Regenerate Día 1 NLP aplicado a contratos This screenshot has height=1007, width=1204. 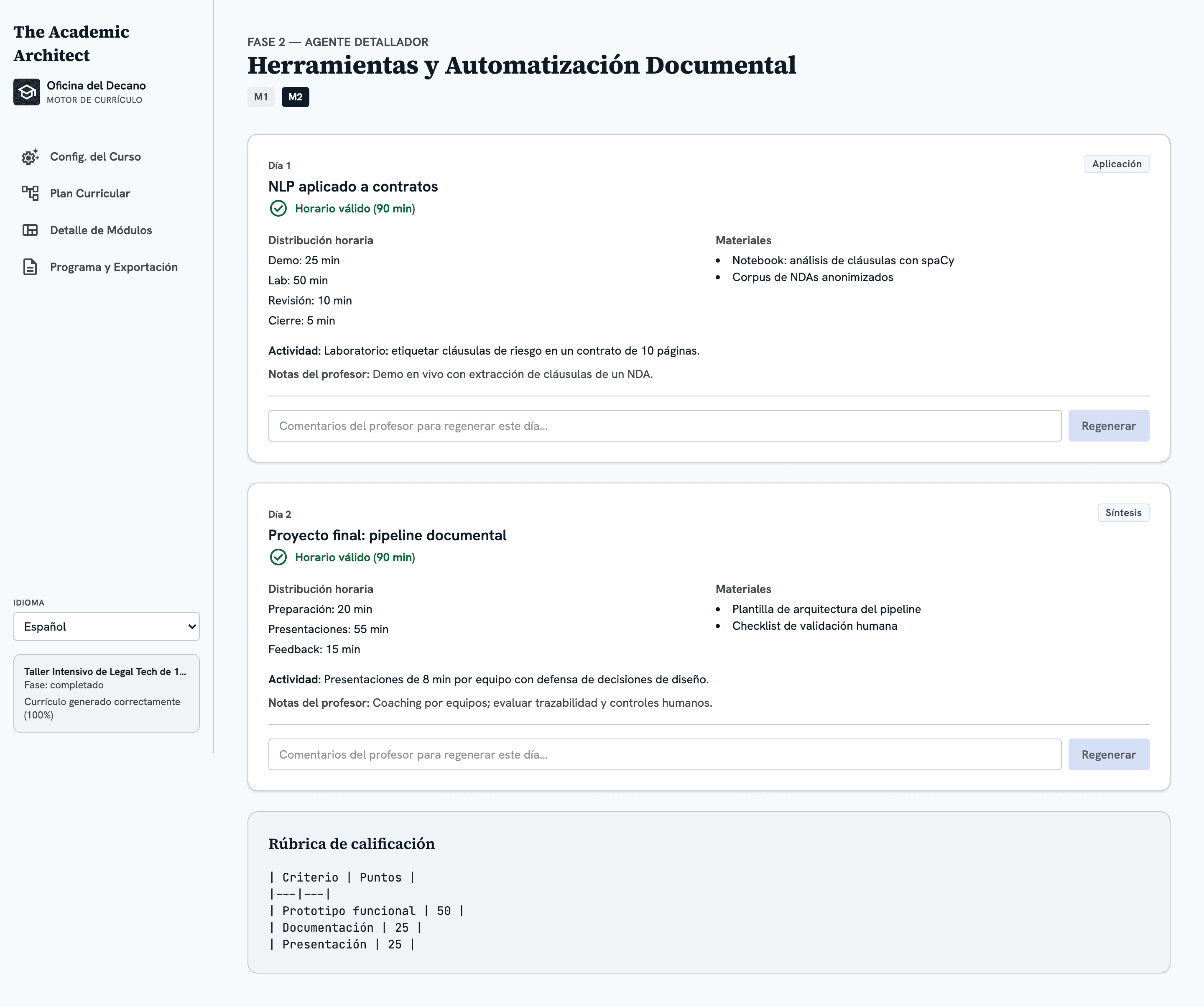coord(1108,426)
